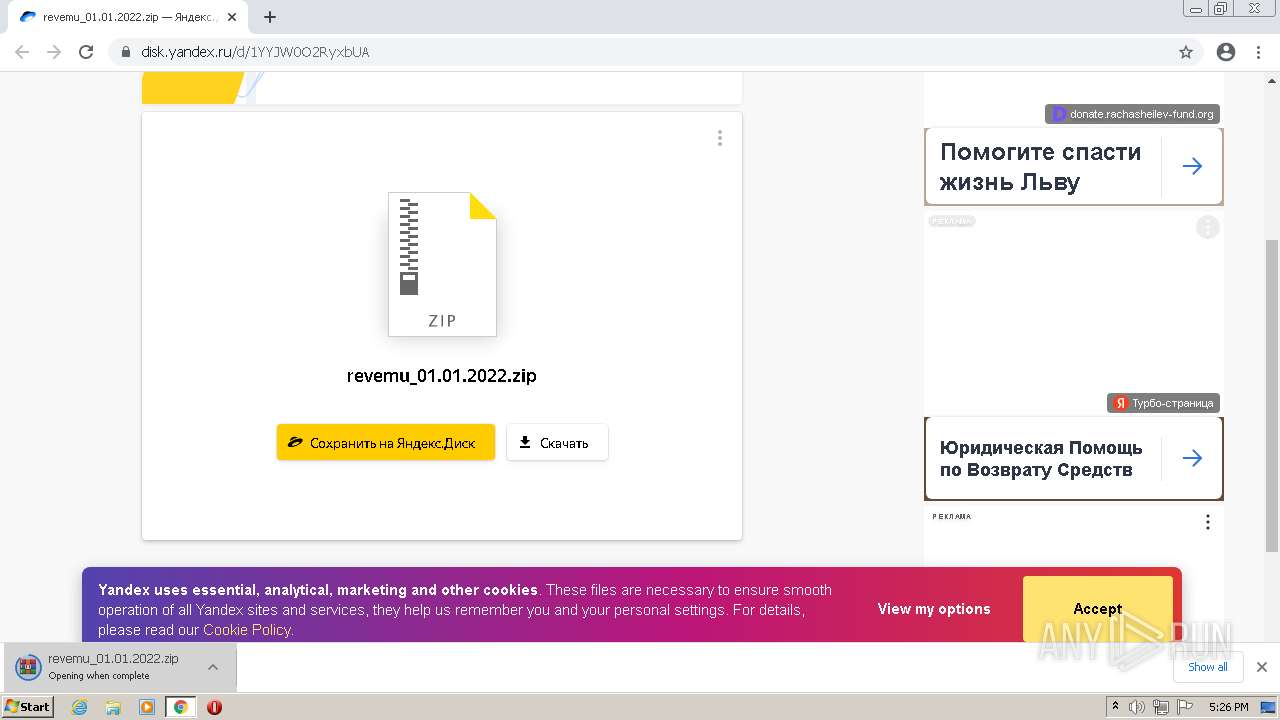Show all downloads

1208,667
